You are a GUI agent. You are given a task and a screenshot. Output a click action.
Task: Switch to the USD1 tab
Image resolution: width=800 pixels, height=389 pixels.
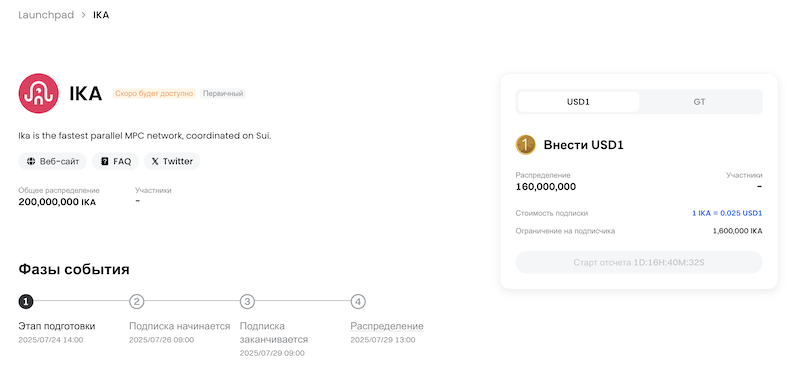pos(578,102)
